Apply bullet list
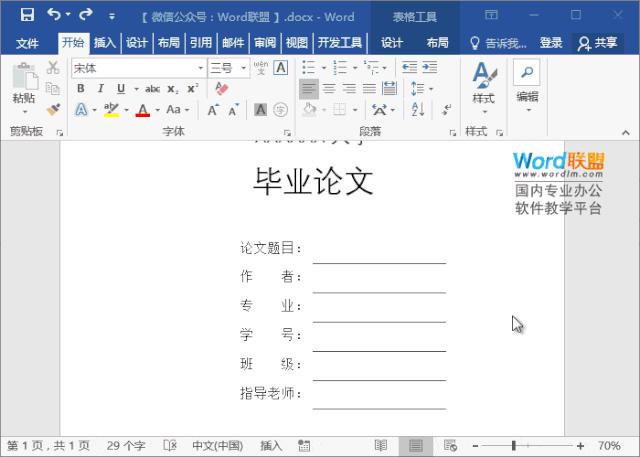Viewport: 640px width, 457px height. [309, 68]
